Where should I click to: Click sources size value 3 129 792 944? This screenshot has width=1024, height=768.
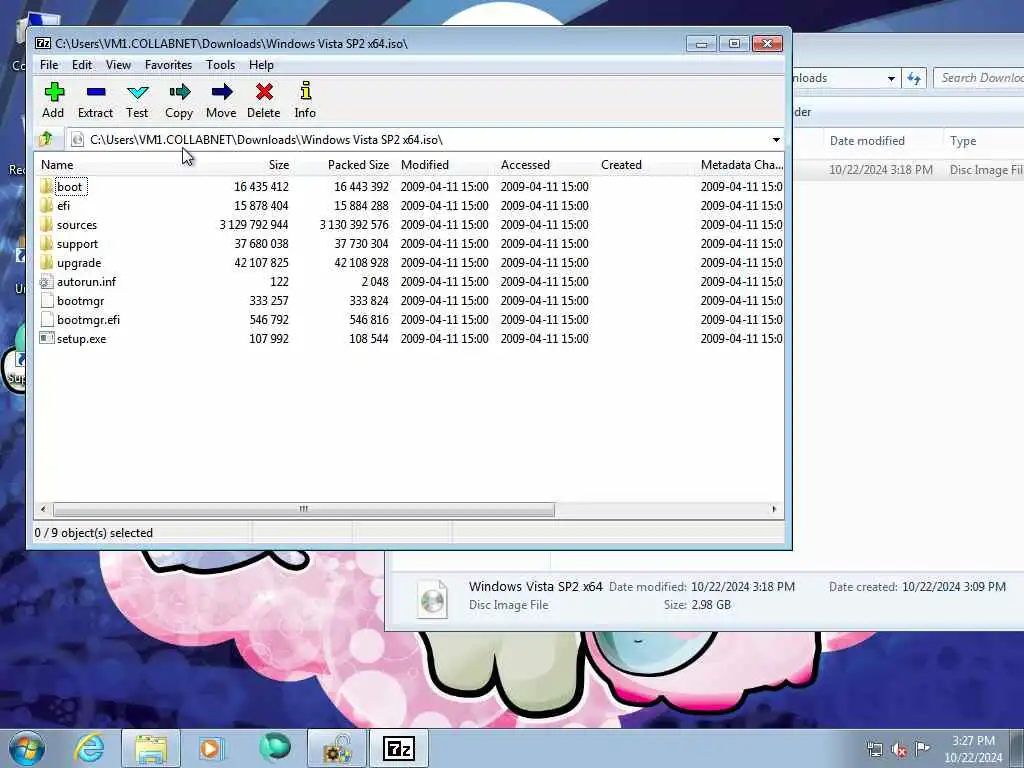point(254,225)
